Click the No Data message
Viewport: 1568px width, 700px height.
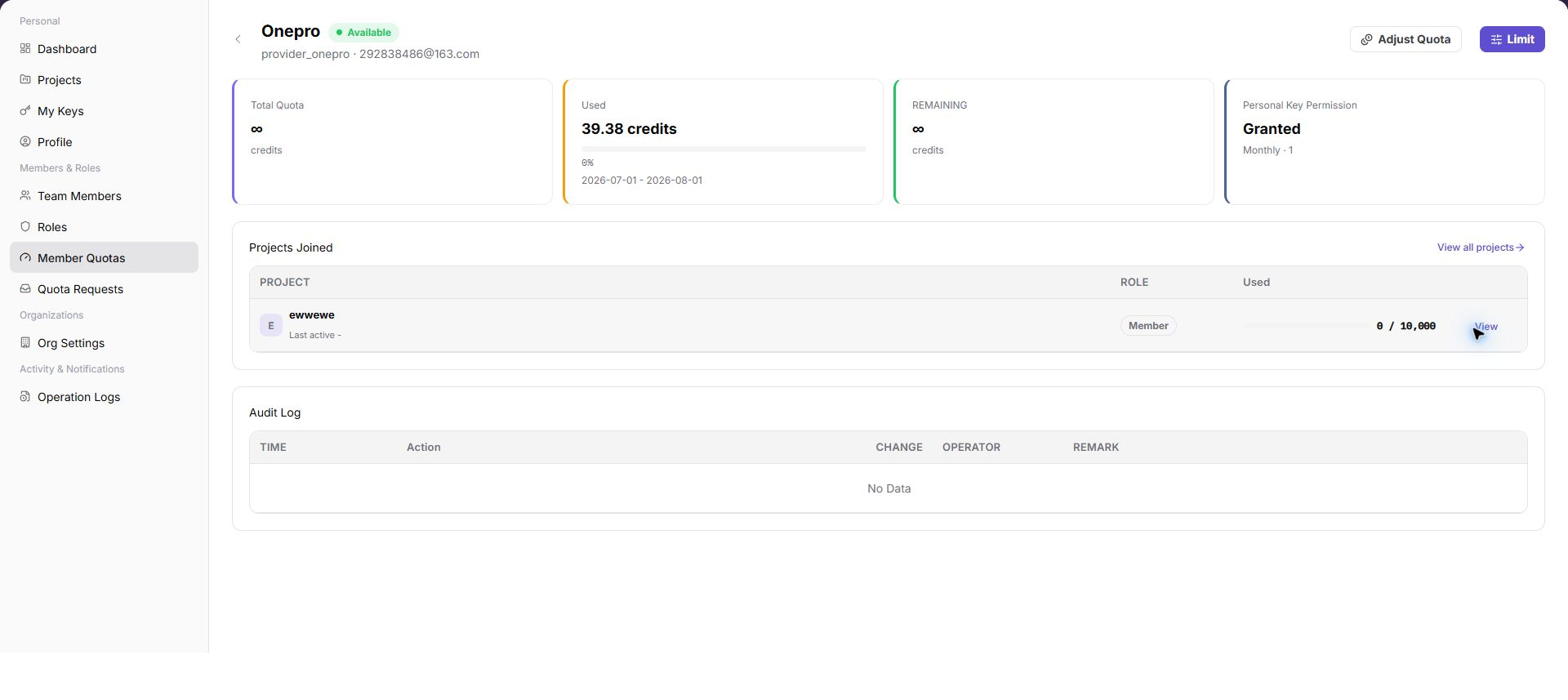tap(889, 488)
